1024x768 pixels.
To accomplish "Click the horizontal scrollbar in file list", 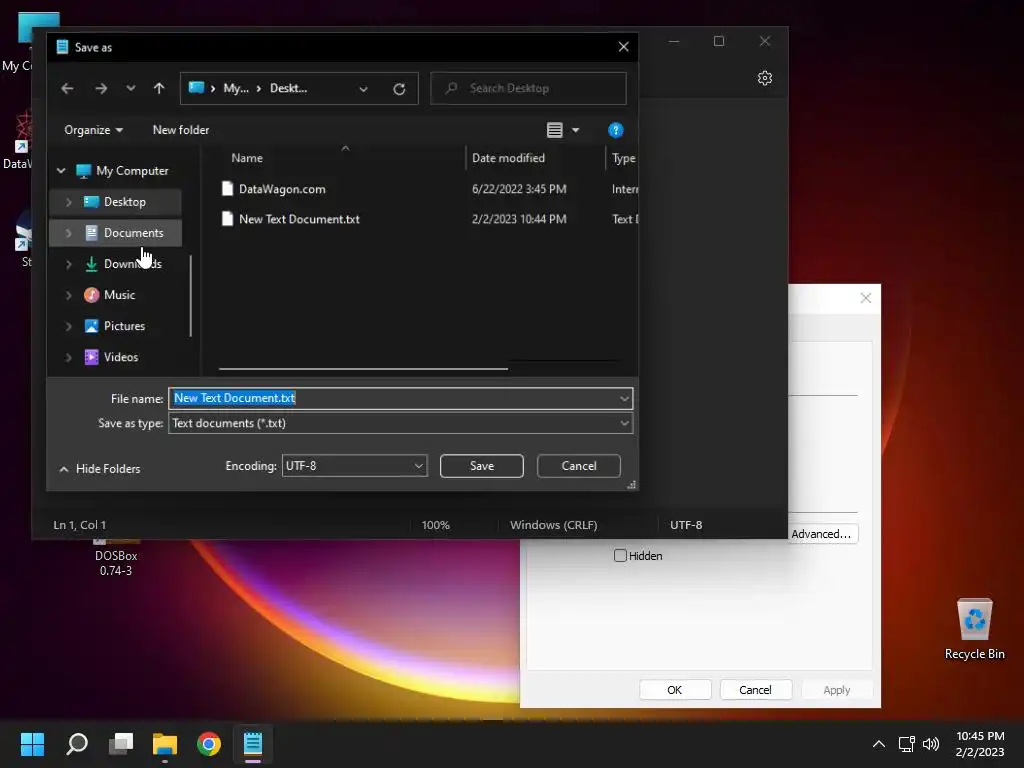I will tap(363, 368).
